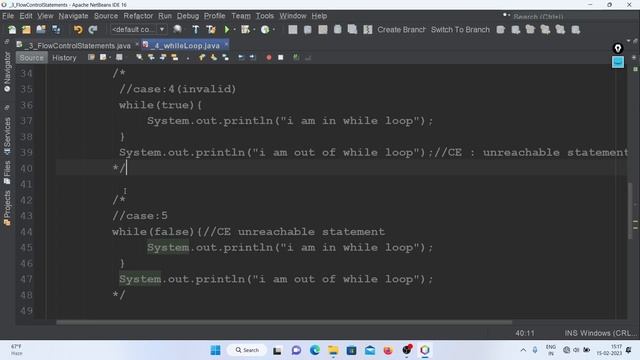Open the Refactor menu

click(138, 16)
